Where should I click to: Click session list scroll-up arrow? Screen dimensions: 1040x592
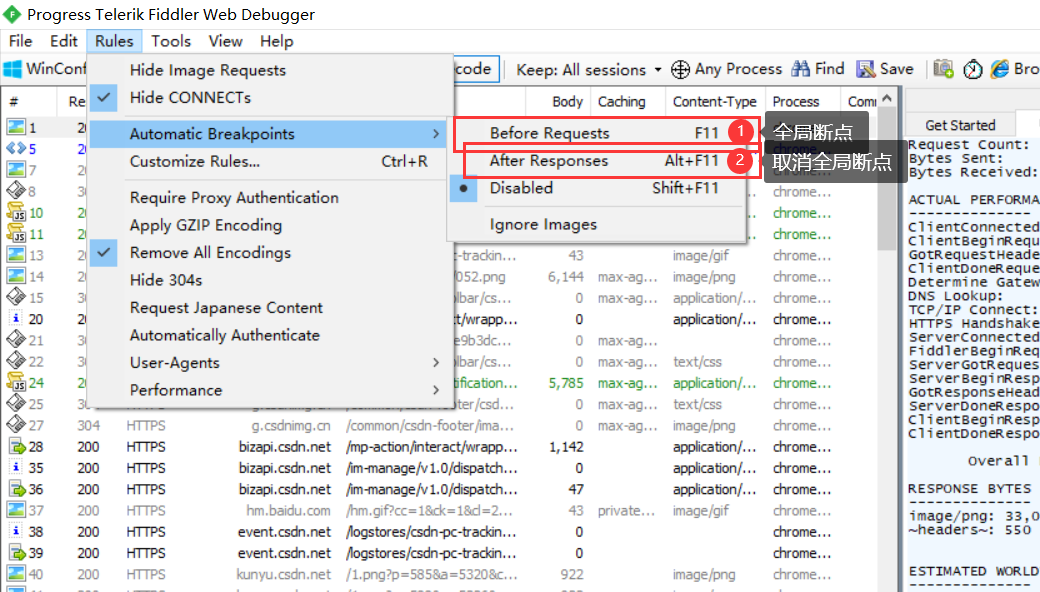point(887,98)
